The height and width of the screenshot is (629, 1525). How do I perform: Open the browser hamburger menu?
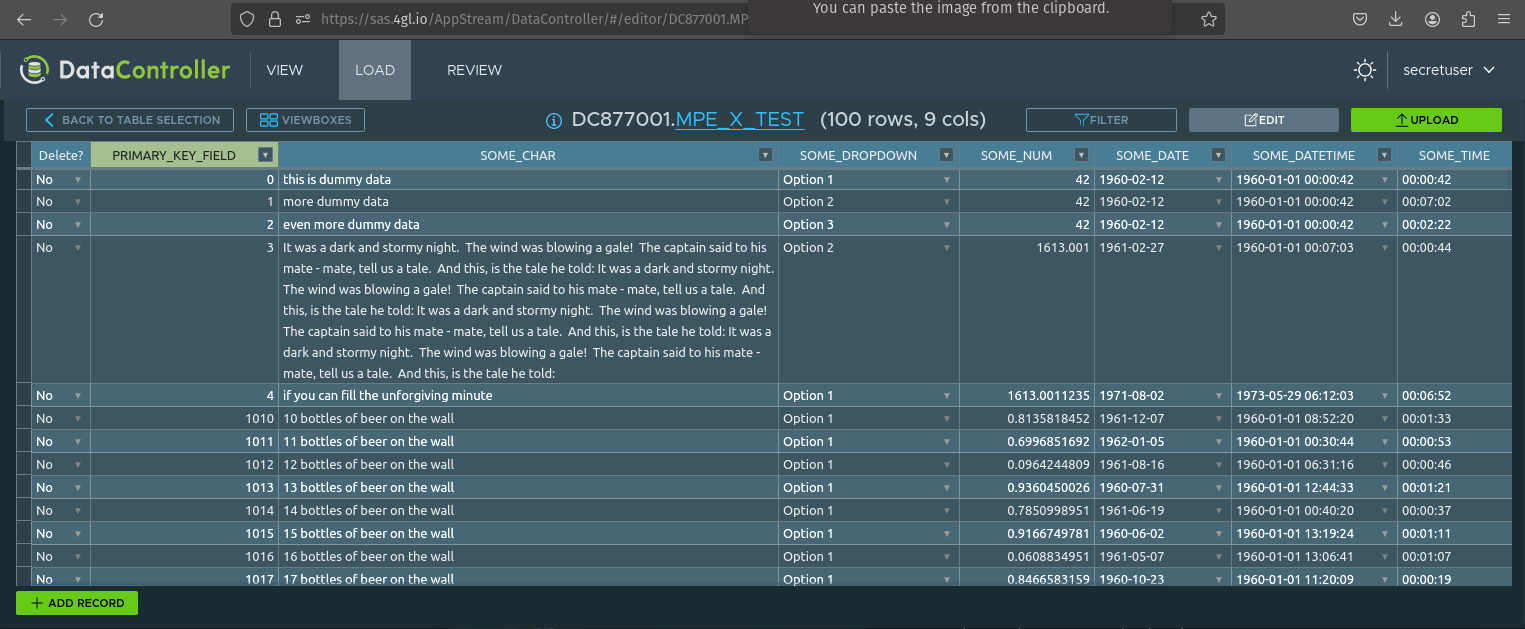tap(1502, 19)
